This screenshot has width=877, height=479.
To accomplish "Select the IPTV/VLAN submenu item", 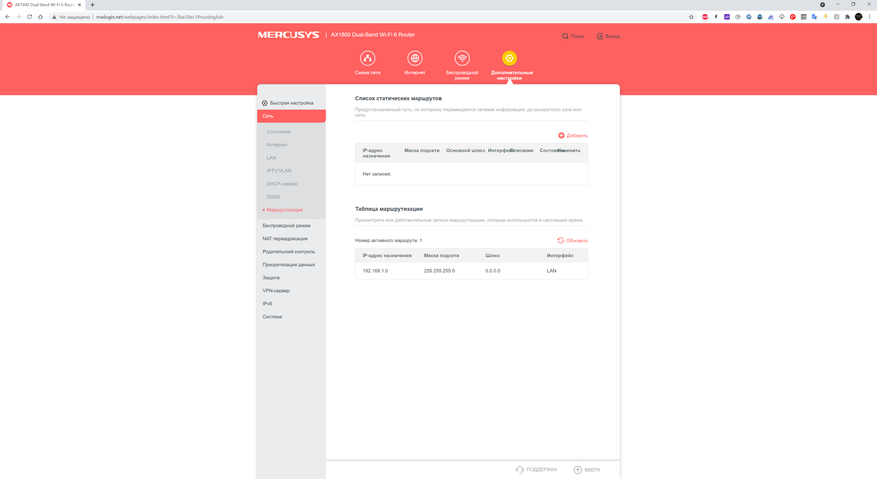I will tap(278, 171).
